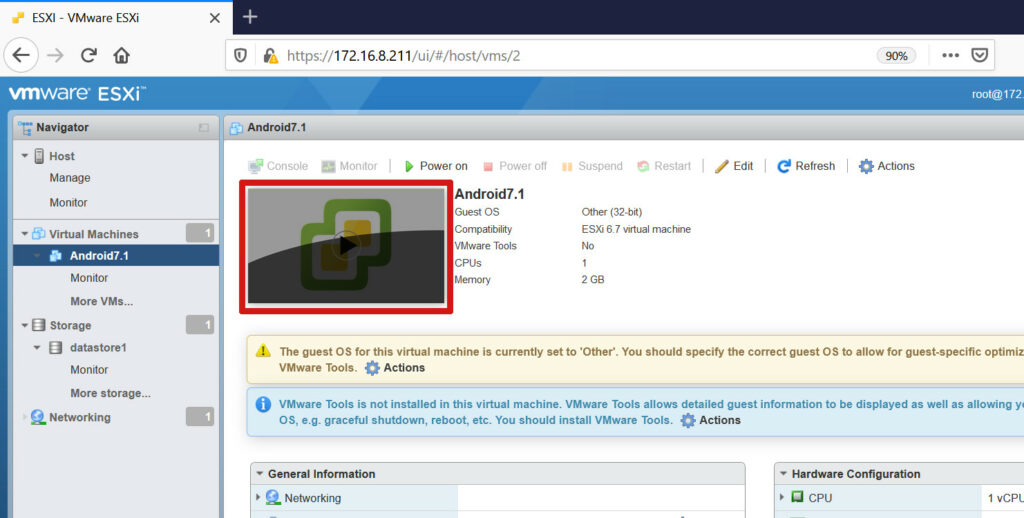1024x518 pixels.
Task: Minimize the Navigator panel
Action: click(204, 128)
